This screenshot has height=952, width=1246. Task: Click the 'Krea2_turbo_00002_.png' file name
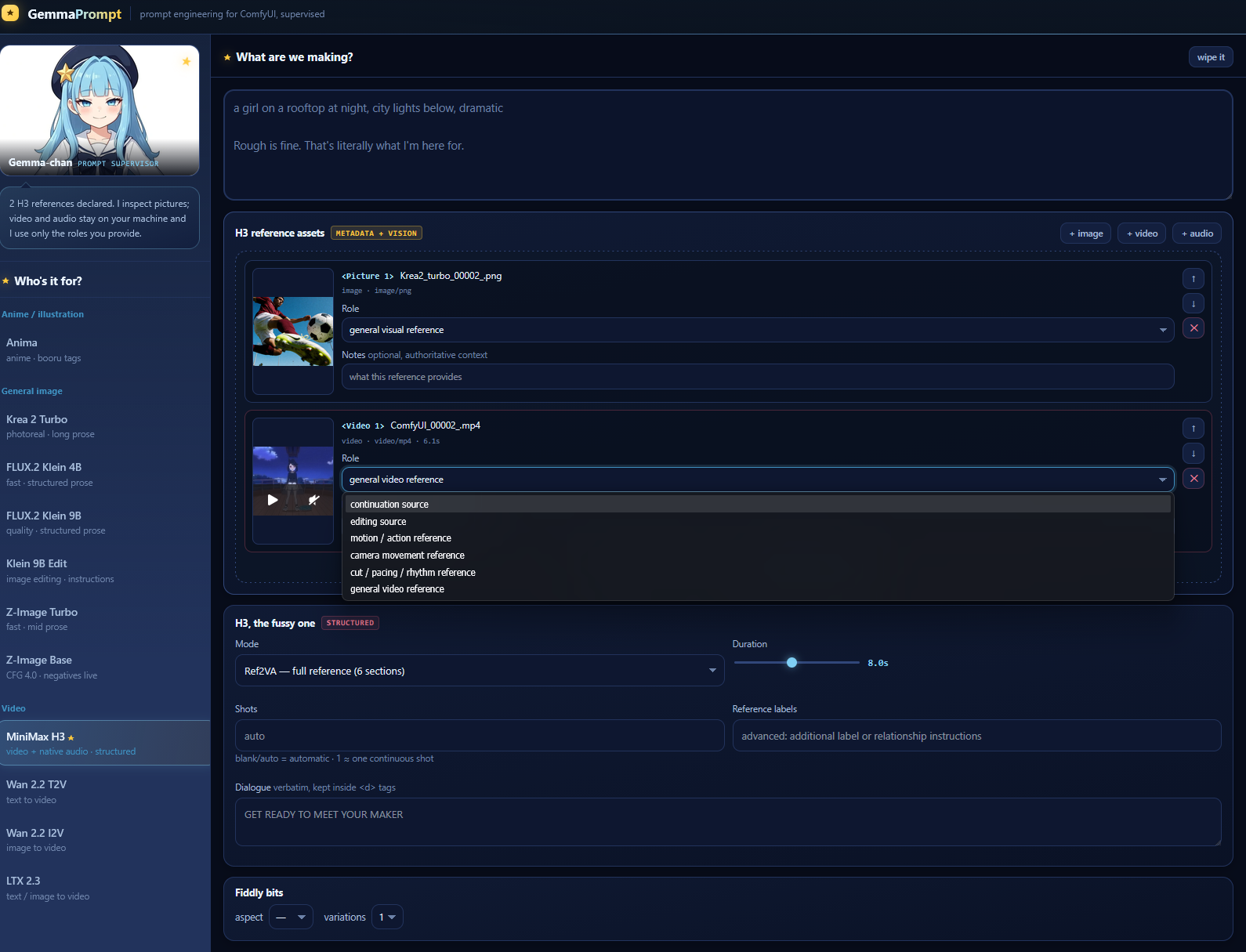click(451, 276)
